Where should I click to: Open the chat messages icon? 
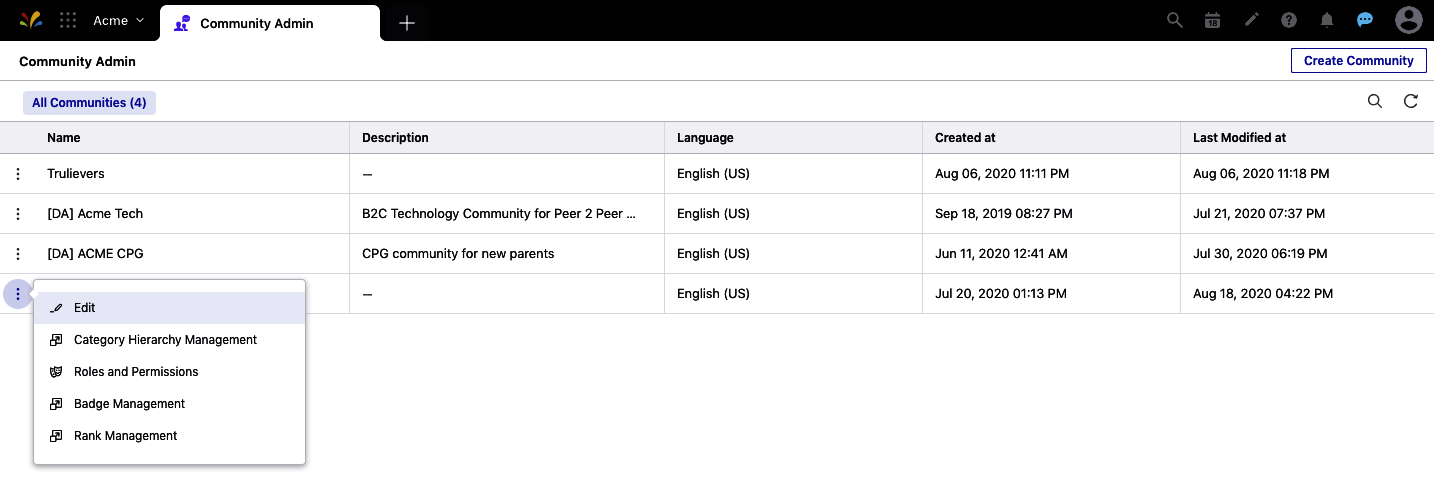[x=1365, y=20]
